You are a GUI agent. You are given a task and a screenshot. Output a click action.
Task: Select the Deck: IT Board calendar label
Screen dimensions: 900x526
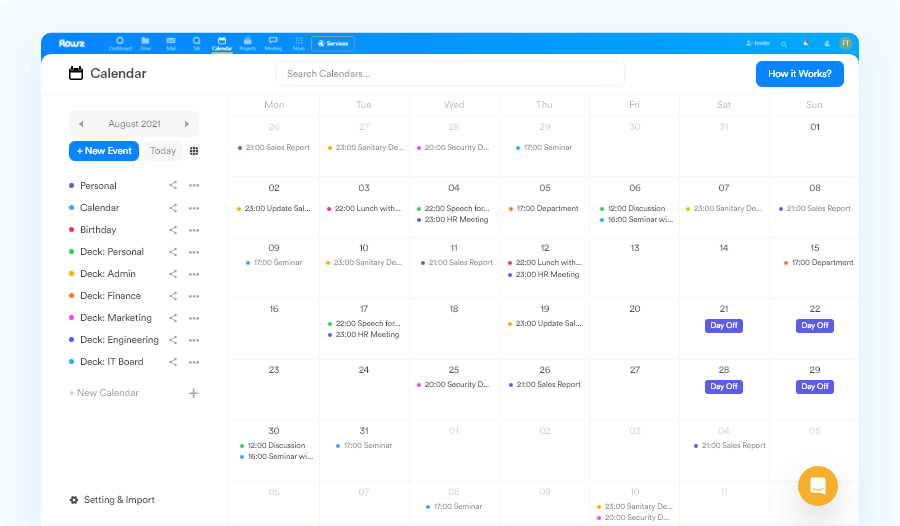point(112,362)
